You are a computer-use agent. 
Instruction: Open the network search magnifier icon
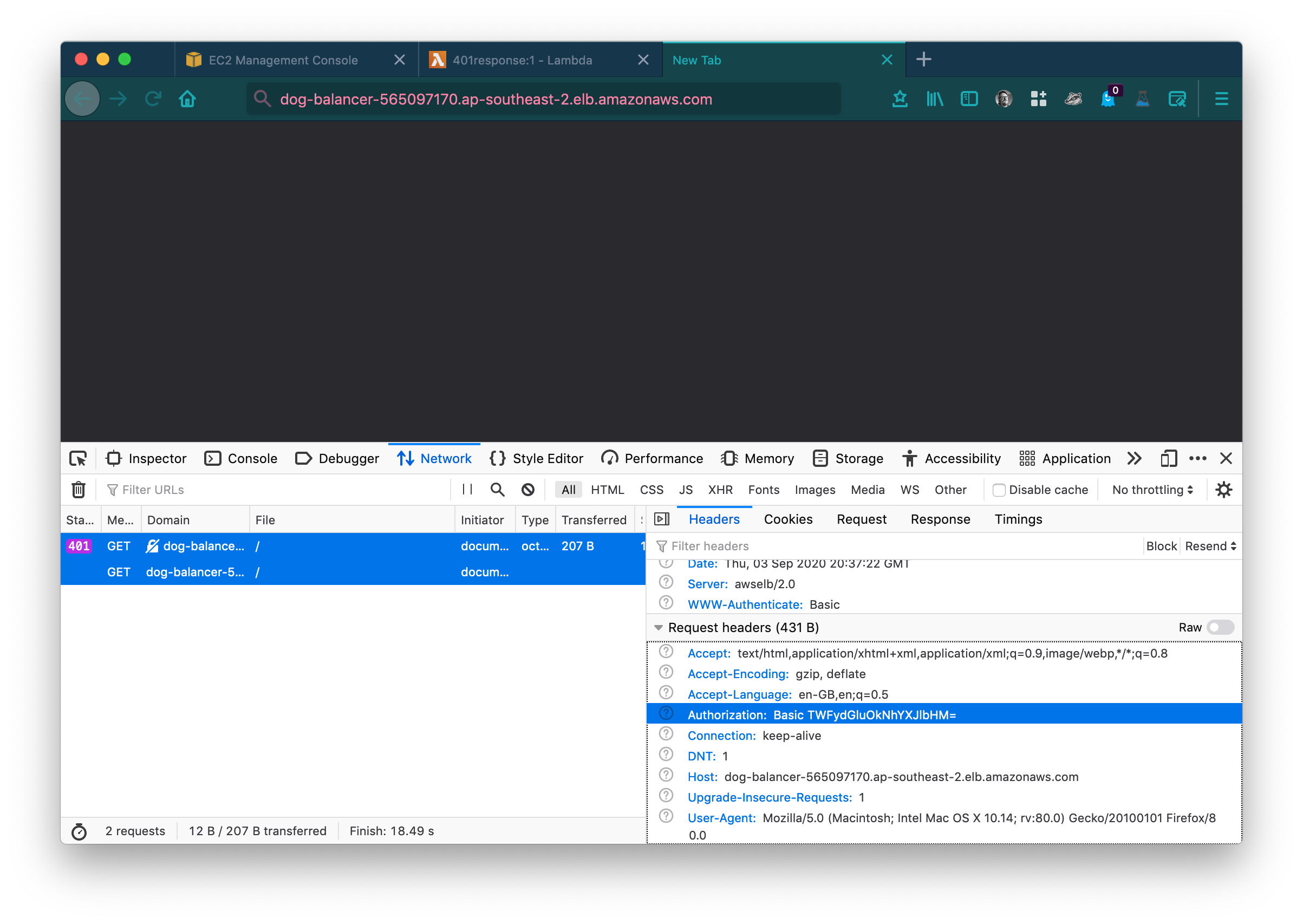point(497,490)
